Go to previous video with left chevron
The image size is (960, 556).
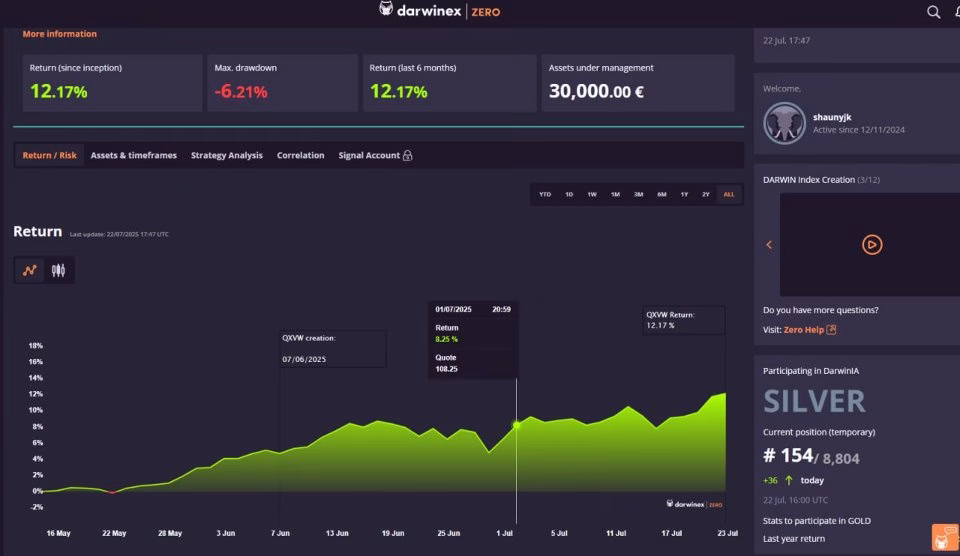click(769, 245)
